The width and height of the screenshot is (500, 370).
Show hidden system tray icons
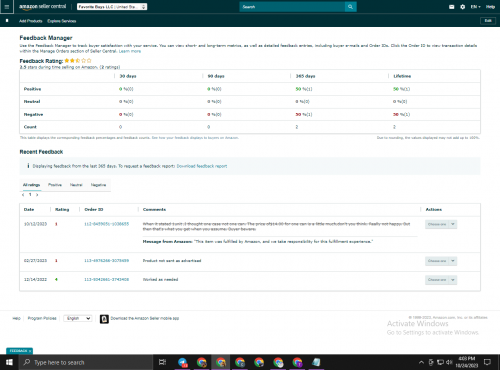point(421,362)
